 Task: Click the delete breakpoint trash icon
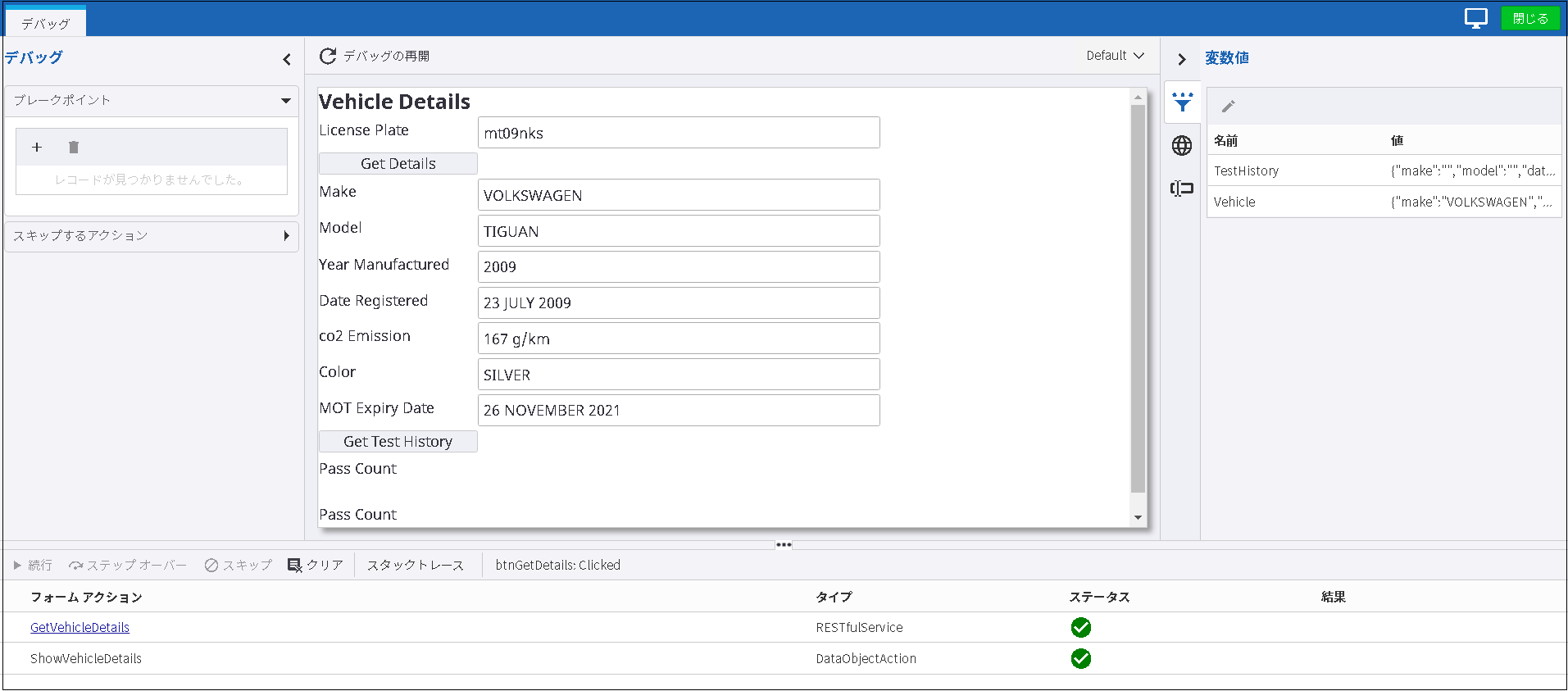(74, 148)
